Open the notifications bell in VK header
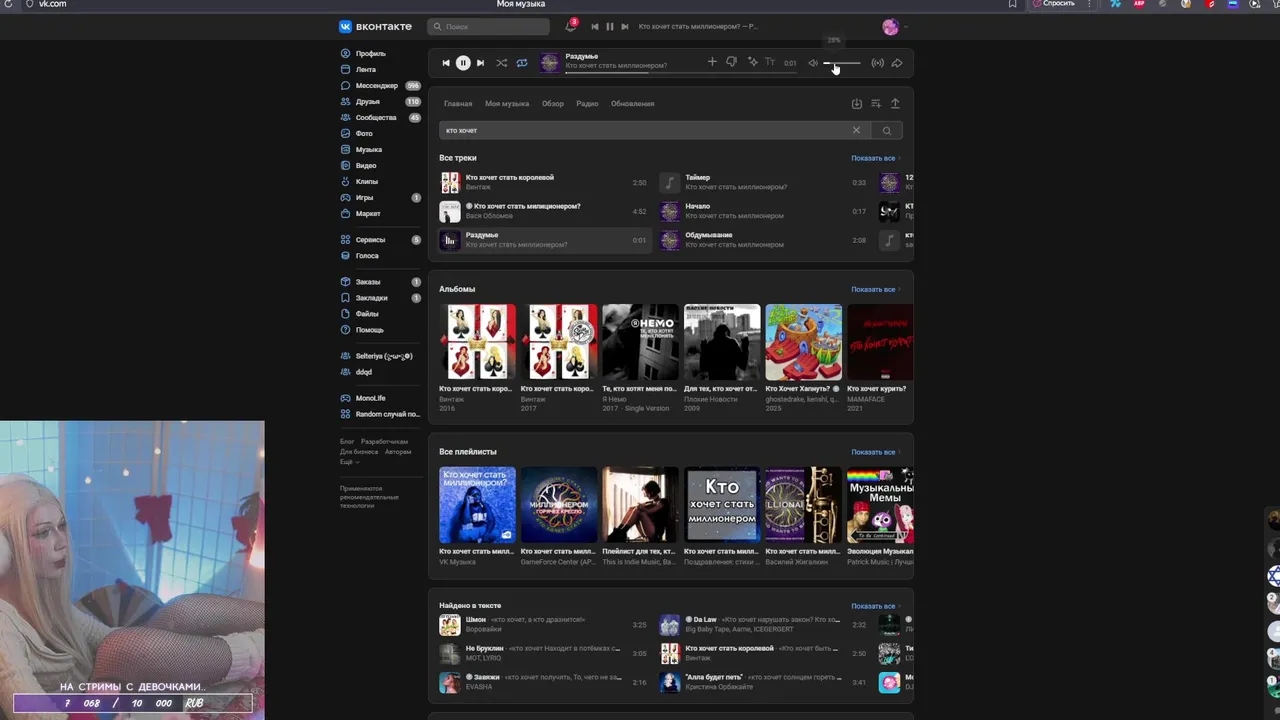Image resolution: width=1280 pixels, height=720 pixels. pyautogui.click(x=571, y=27)
